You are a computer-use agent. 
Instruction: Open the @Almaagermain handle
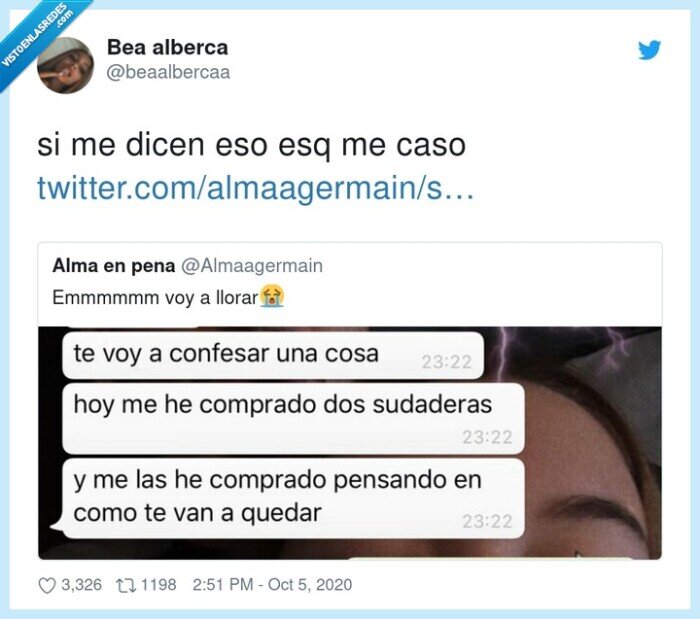click(x=252, y=266)
